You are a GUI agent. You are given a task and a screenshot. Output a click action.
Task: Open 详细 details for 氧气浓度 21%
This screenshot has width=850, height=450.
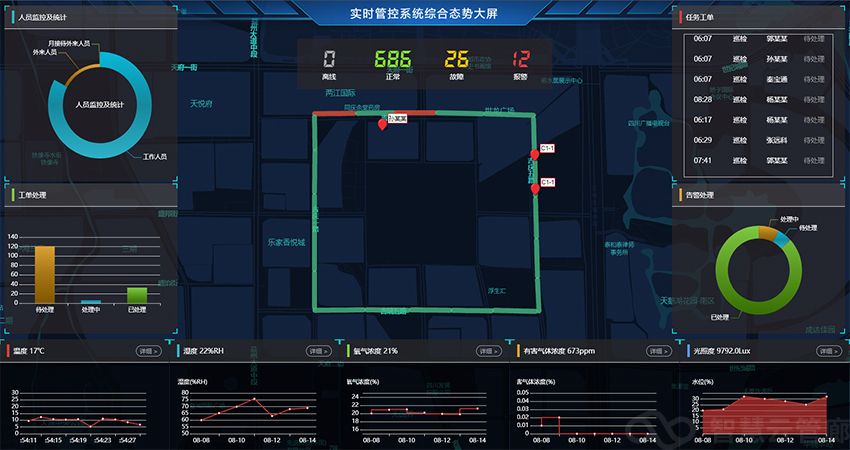(x=489, y=351)
